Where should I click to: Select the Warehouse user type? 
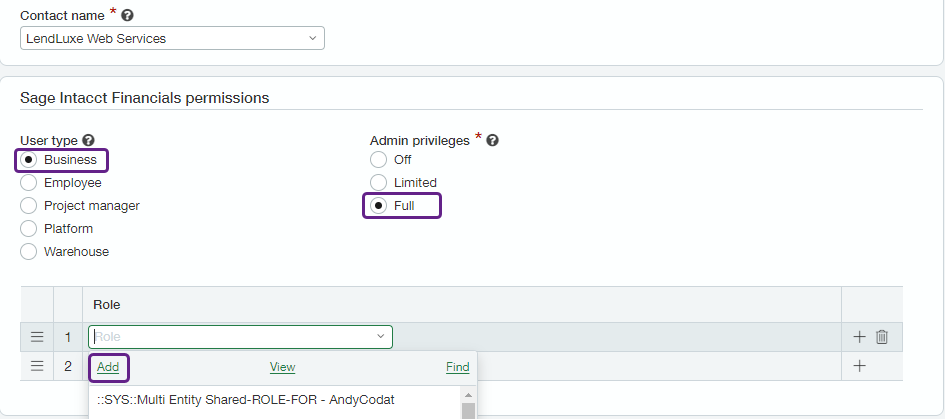(29, 252)
